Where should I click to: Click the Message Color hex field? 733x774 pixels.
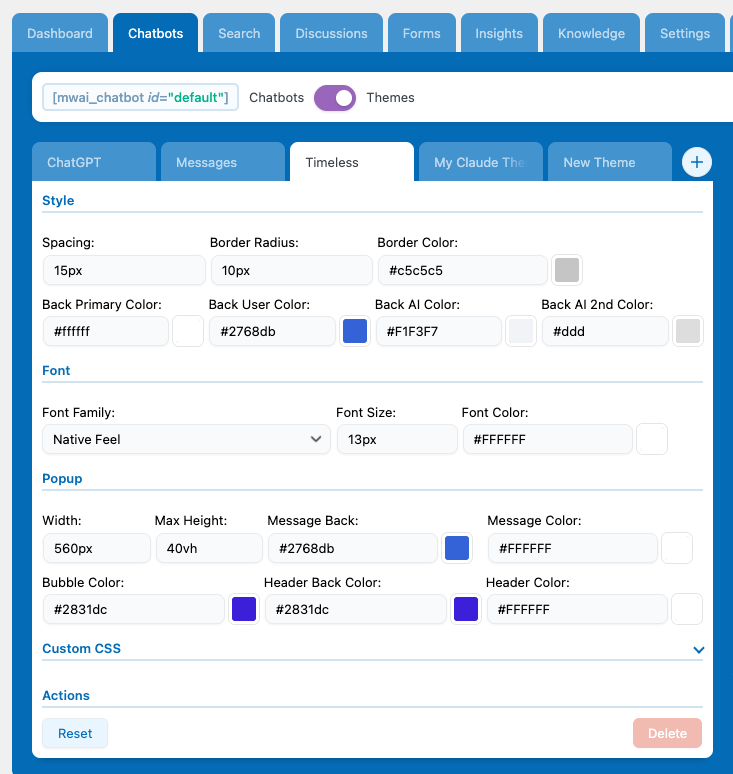pos(573,548)
